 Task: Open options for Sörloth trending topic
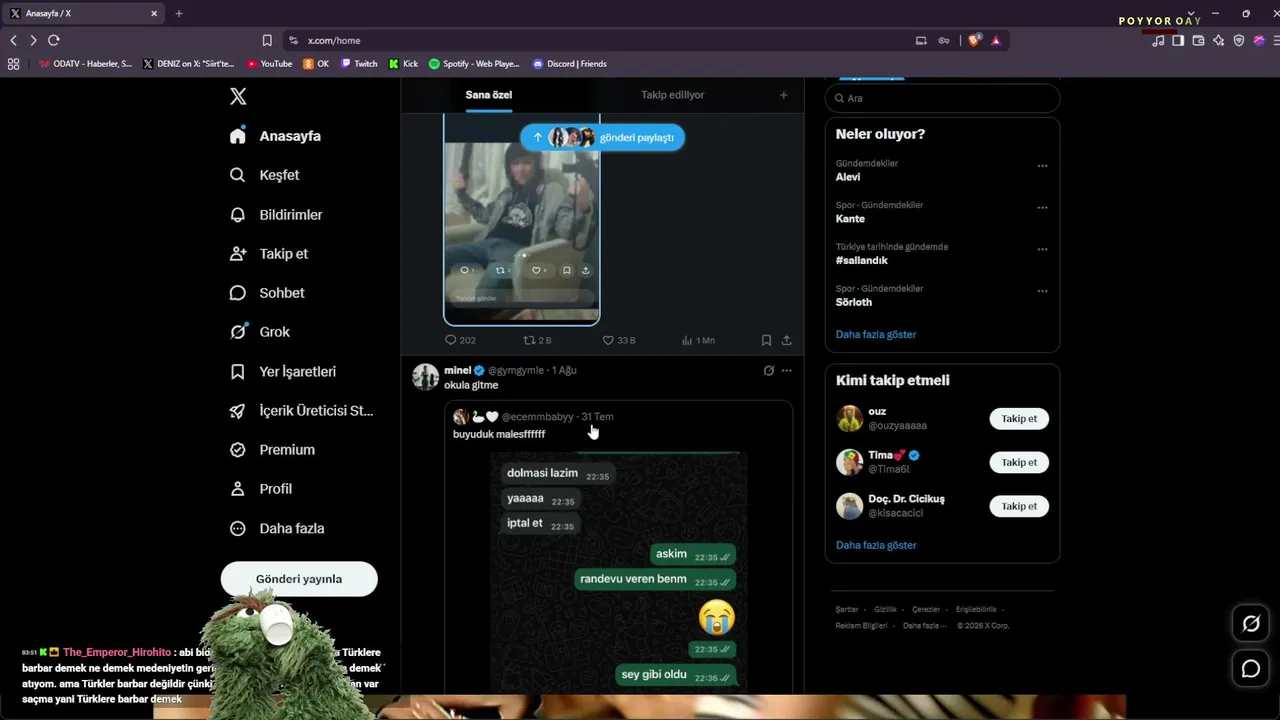coord(1042,291)
